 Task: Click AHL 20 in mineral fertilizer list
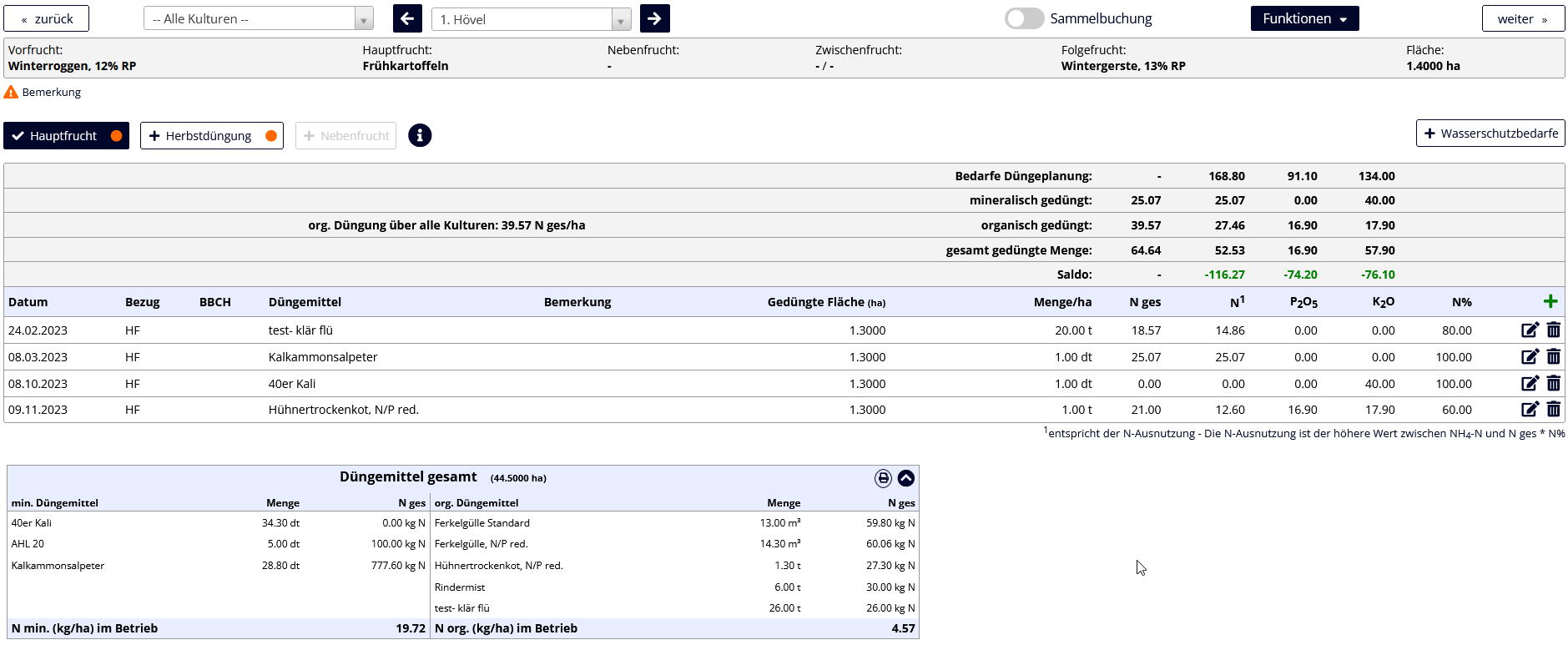pos(28,544)
